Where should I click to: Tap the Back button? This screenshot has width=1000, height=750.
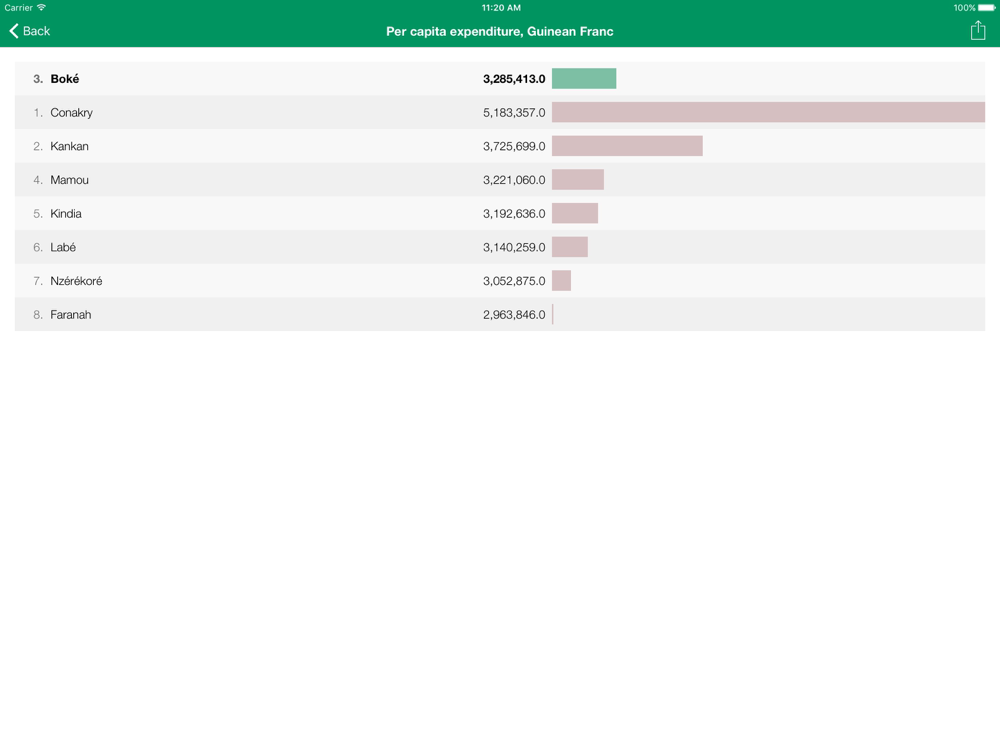pyautogui.click(x=29, y=31)
